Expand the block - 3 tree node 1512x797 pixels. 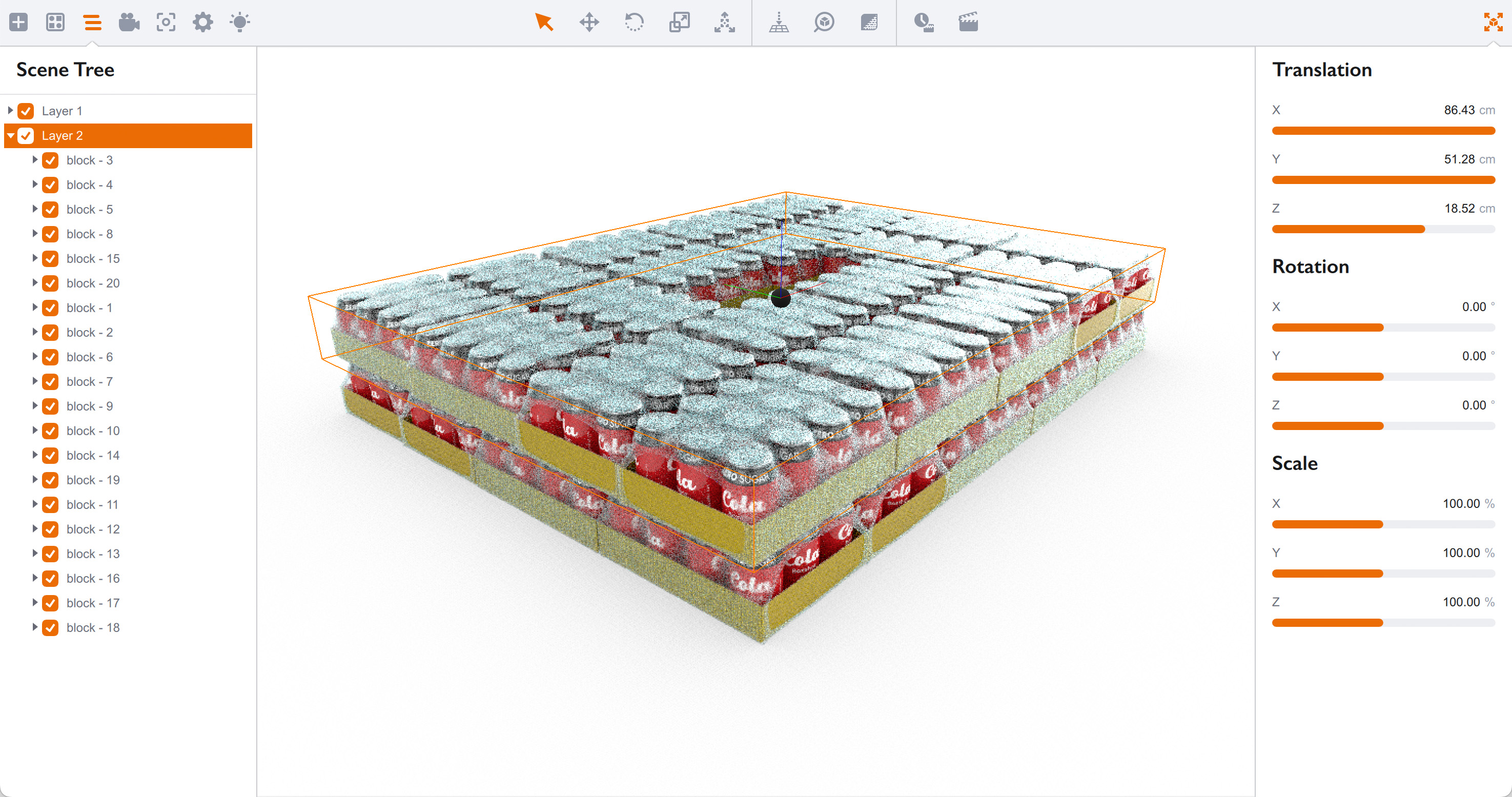(x=35, y=159)
